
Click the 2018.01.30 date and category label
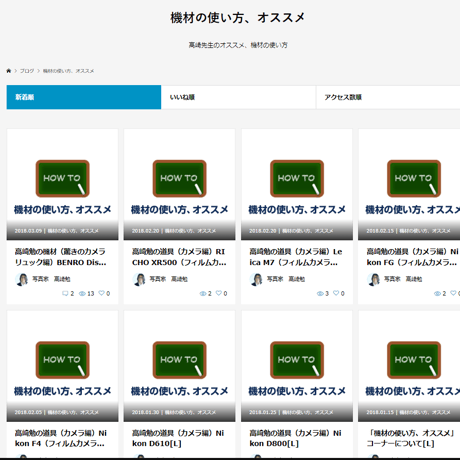[x=174, y=412]
